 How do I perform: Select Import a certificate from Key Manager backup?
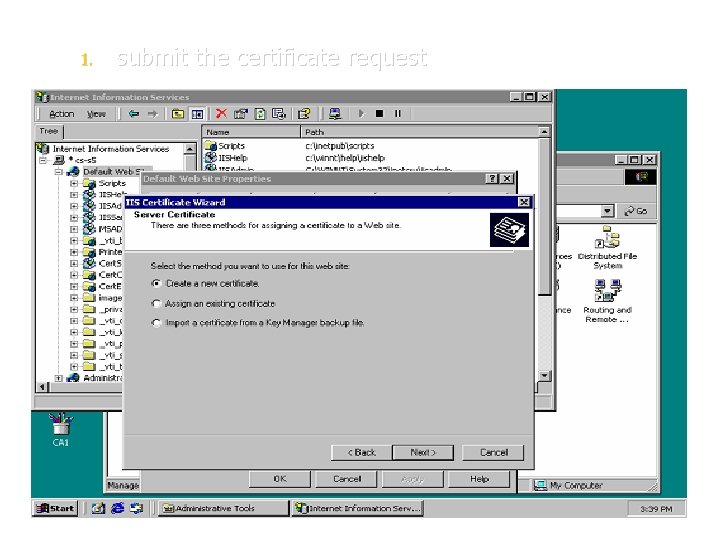click(x=156, y=323)
